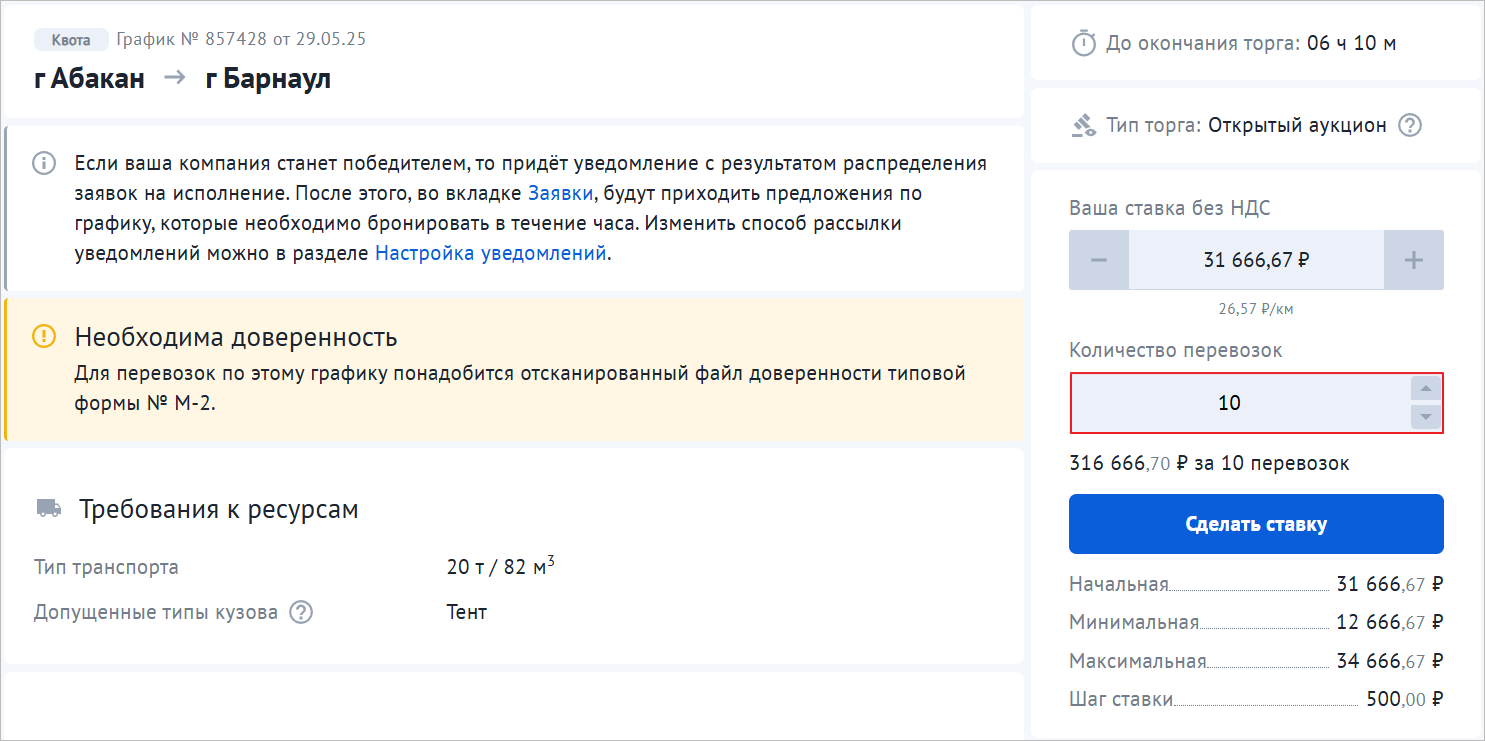Click the Тент body type value

pyautogui.click(x=467, y=612)
